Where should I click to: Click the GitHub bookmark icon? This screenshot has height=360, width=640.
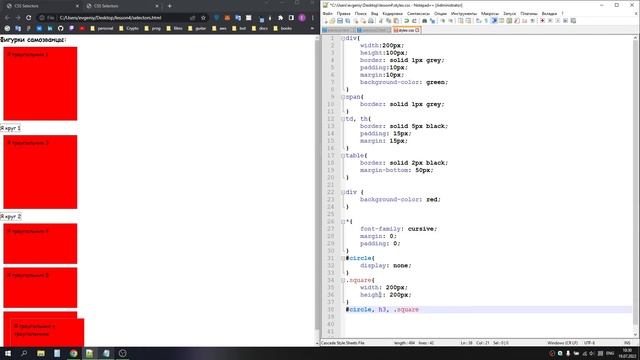coord(60,29)
